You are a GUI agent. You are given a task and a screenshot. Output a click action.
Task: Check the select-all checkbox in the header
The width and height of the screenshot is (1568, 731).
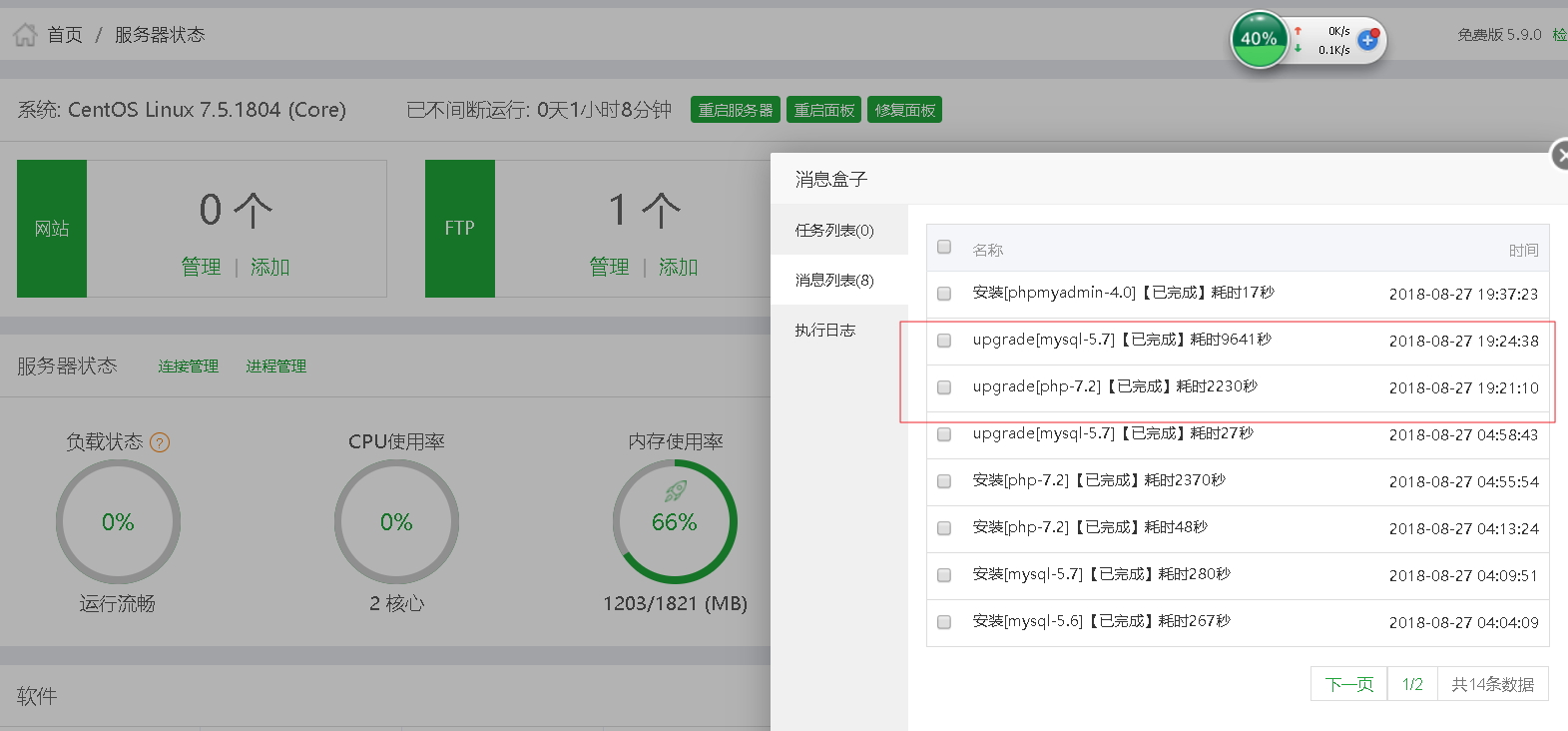(944, 247)
